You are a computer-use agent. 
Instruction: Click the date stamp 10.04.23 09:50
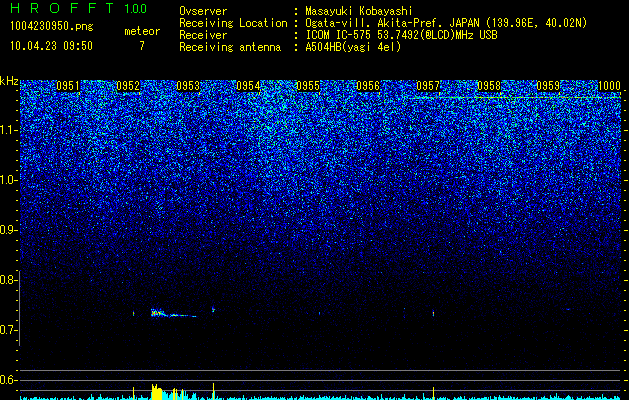pyautogui.click(x=51, y=46)
